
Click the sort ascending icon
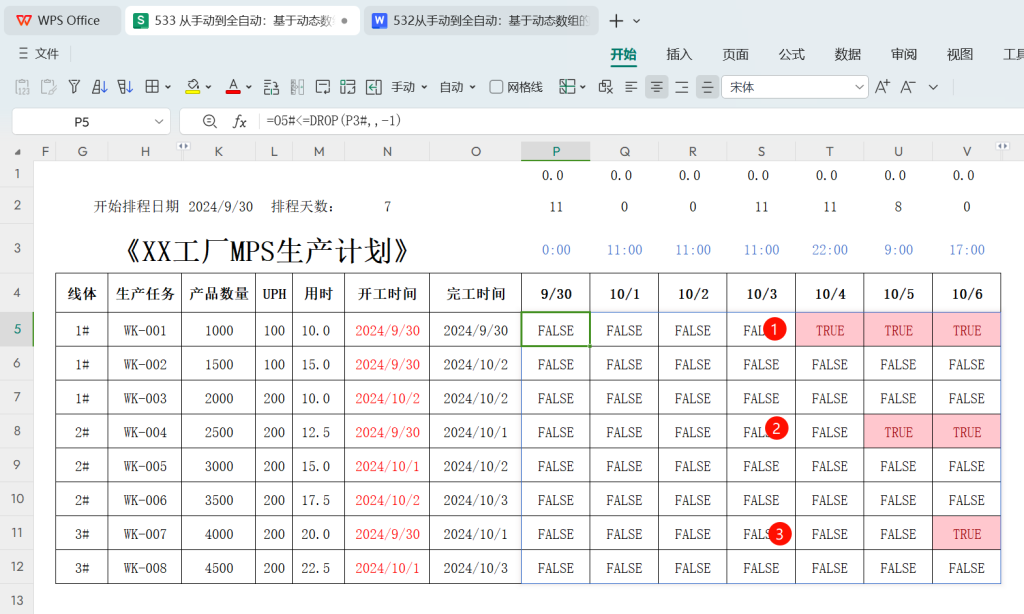[99, 87]
